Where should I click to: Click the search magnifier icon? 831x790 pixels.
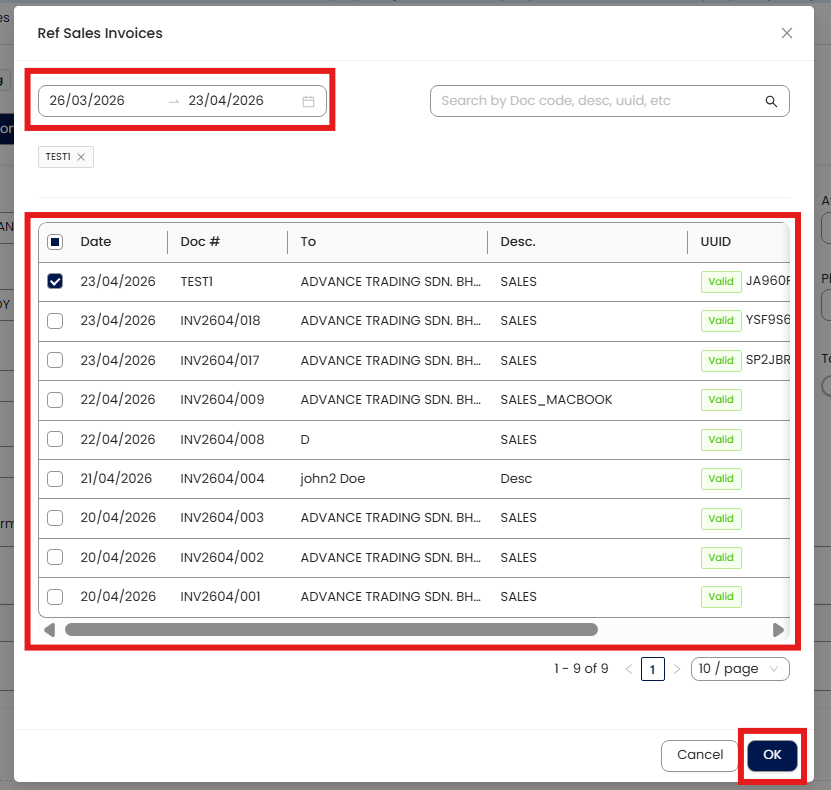click(771, 101)
